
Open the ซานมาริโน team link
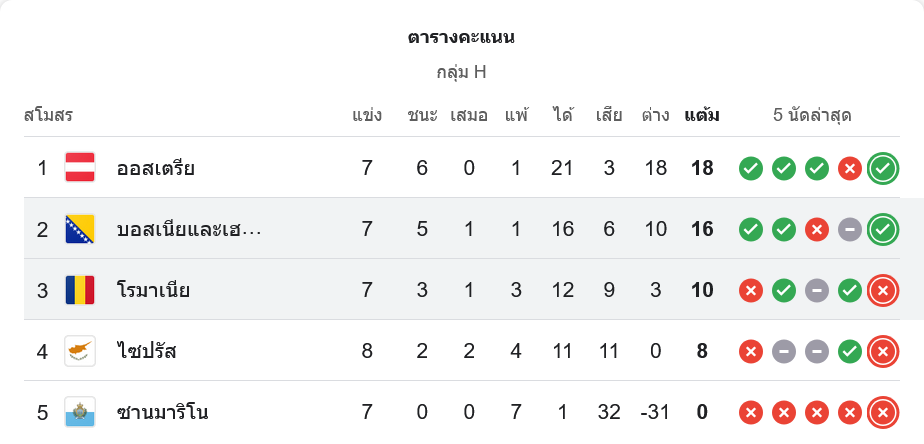point(162,412)
